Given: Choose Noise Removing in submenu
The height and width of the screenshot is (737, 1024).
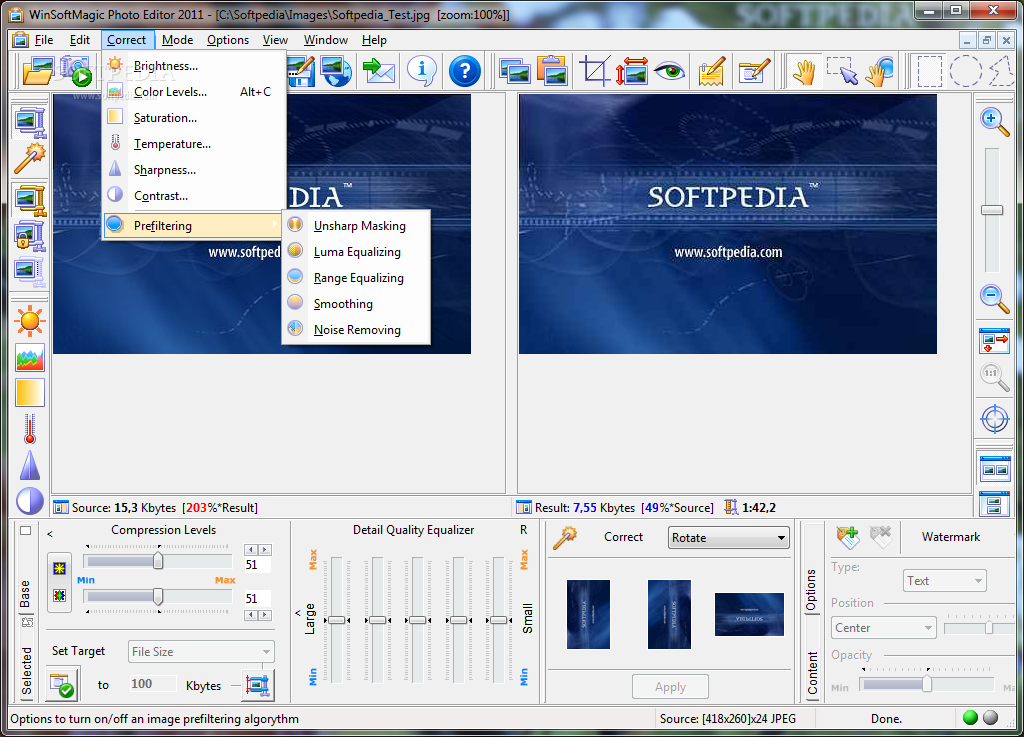Looking at the screenshot, I should [356, 330].
